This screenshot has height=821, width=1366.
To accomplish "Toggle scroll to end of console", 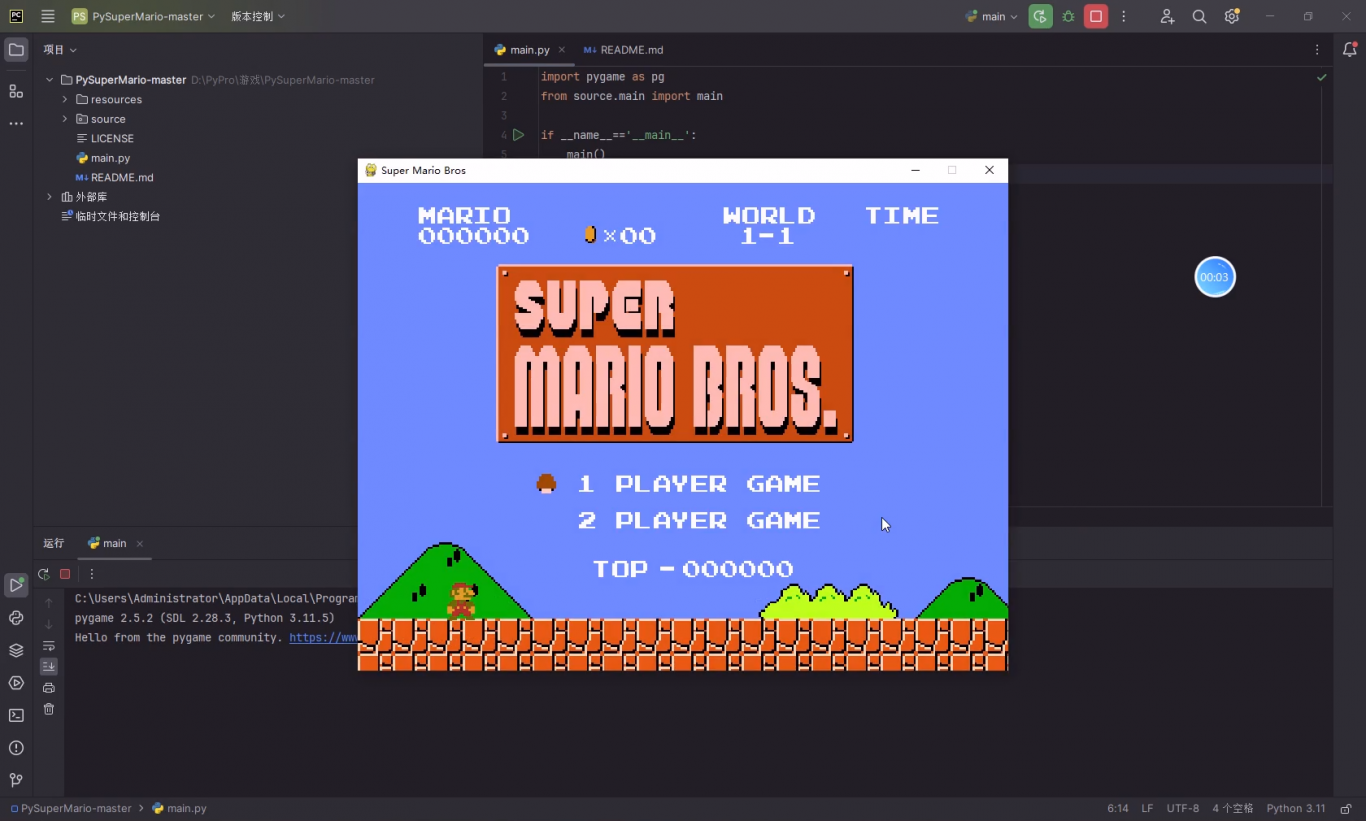I will pyautogui.click(x=49, y=667).
